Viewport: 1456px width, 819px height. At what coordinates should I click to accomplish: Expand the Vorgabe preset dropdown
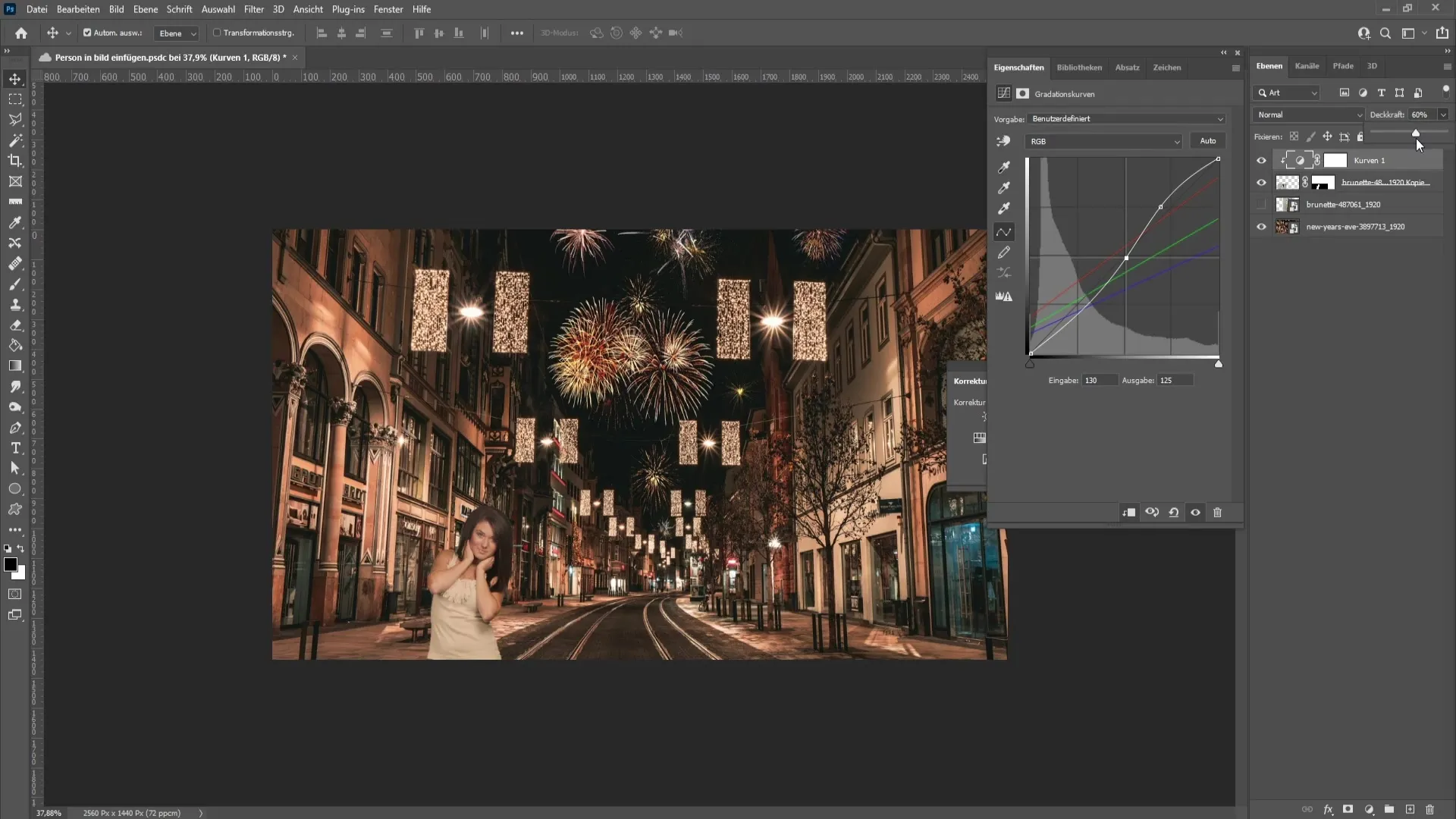coord(1220,119)
